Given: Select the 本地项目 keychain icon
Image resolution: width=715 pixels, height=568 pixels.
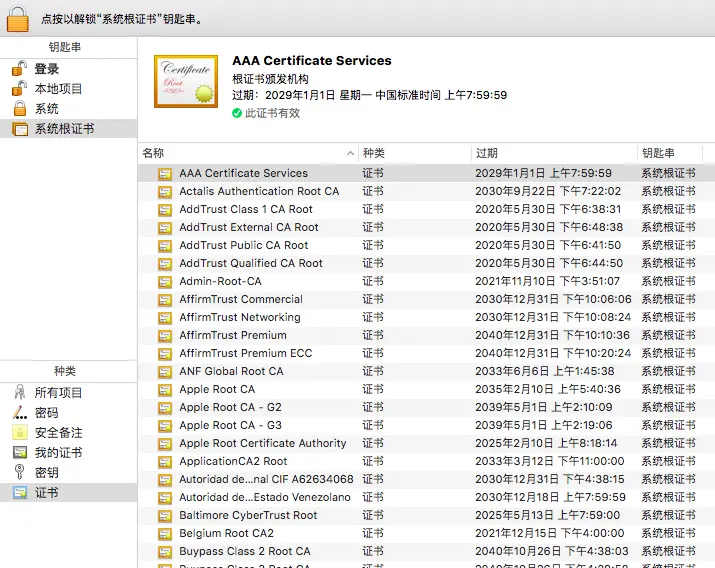Looking at the screenshot, I should pyautogui.click(x=20, y=88).
